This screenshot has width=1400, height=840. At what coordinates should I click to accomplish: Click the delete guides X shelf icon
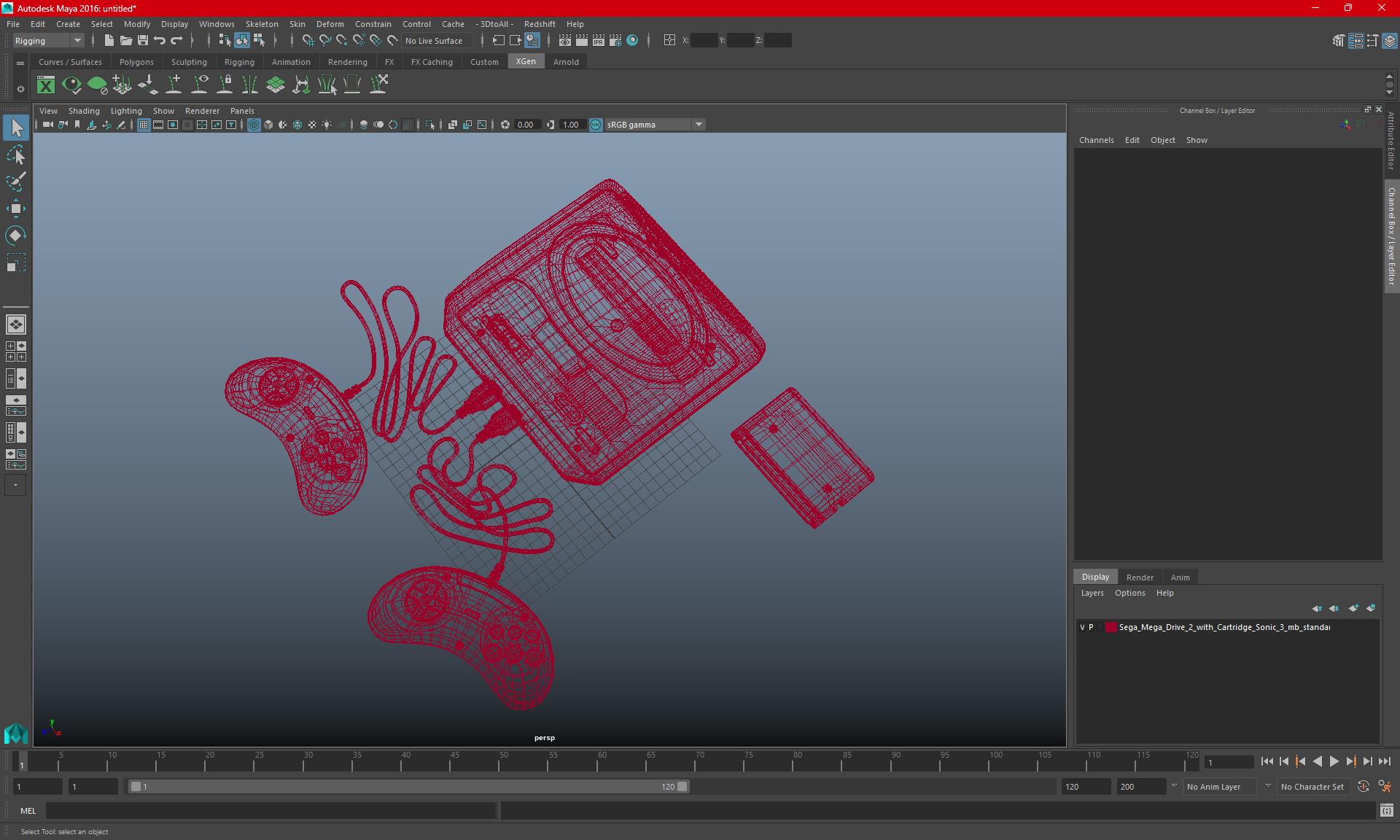click(378, 85)
